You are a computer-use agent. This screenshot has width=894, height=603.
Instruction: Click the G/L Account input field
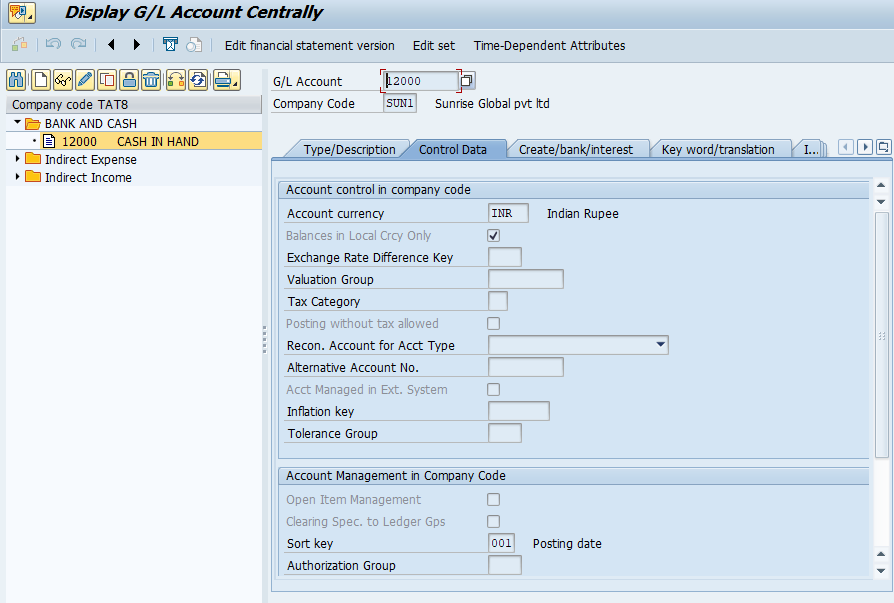(x=420, y=81)
